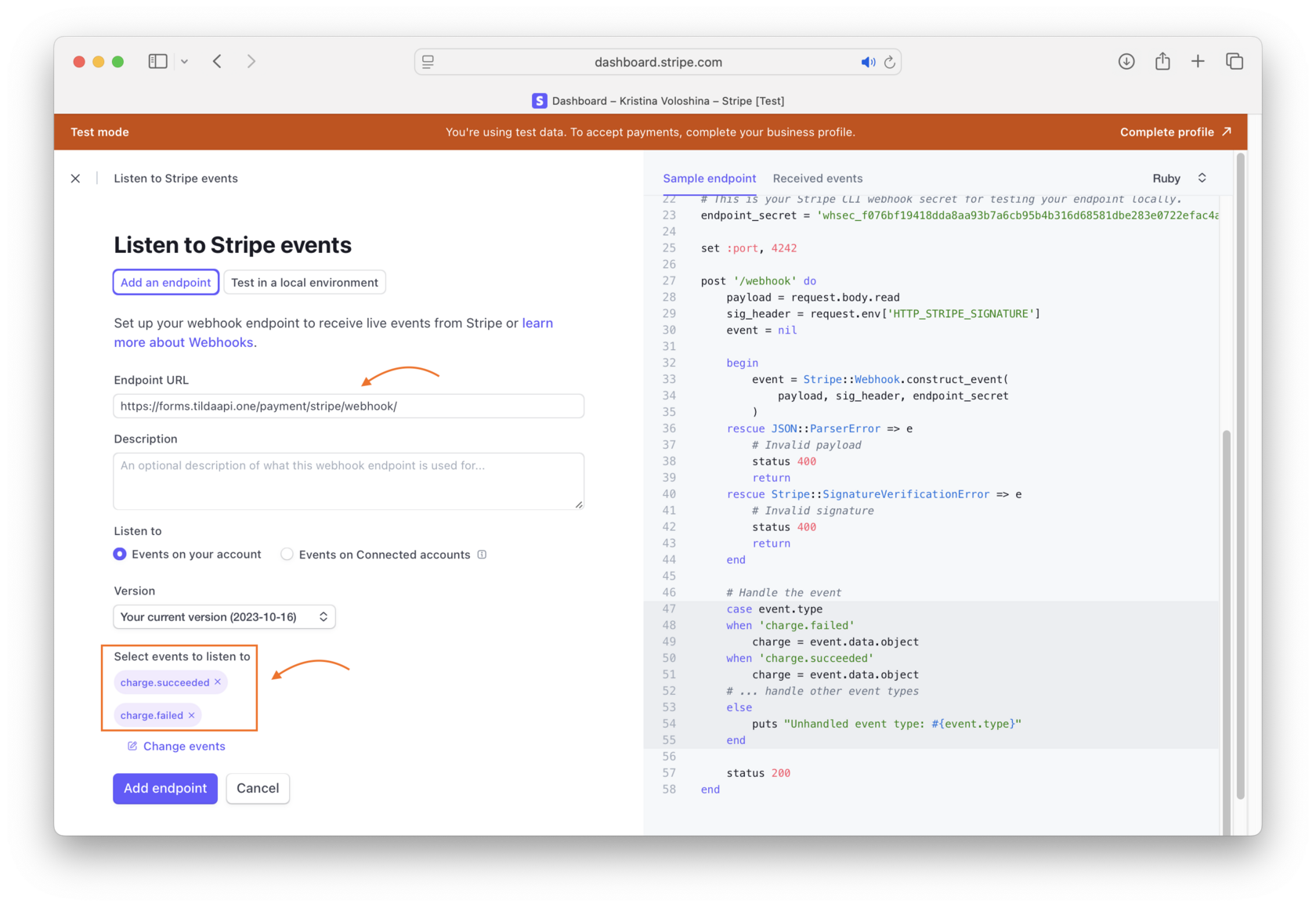Click the sig_header assignment code line
The image size is (1316, 907).
pos(884,314)
